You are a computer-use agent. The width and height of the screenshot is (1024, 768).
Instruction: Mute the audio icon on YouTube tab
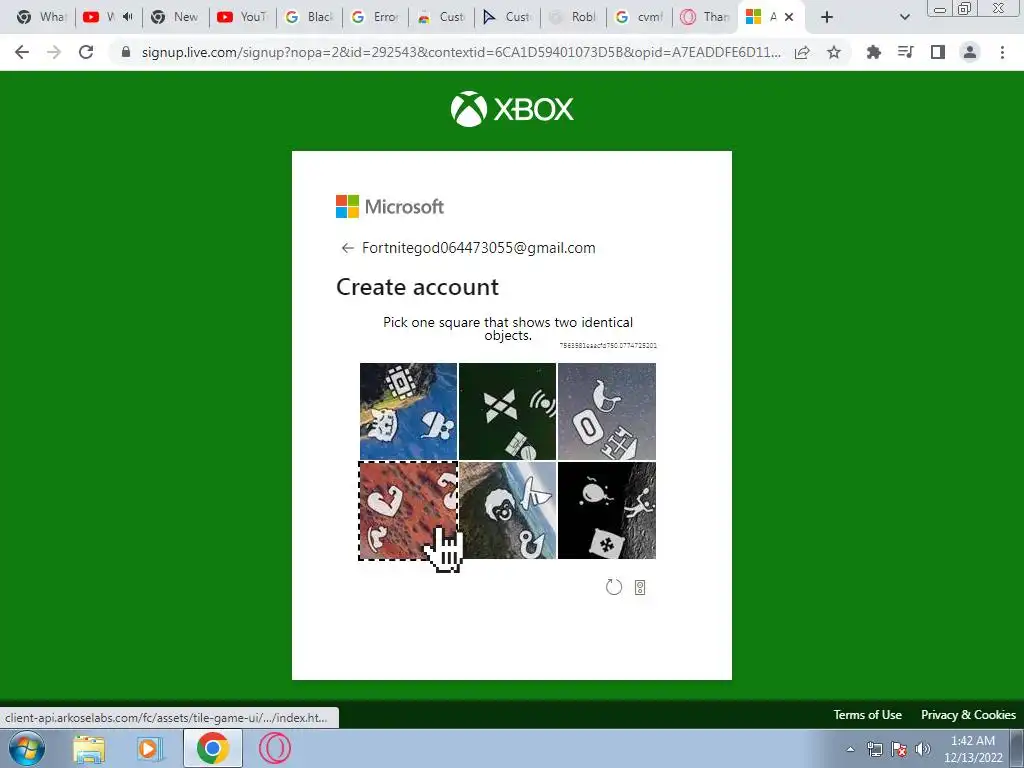pyautogui.click(x=128, y=17)
